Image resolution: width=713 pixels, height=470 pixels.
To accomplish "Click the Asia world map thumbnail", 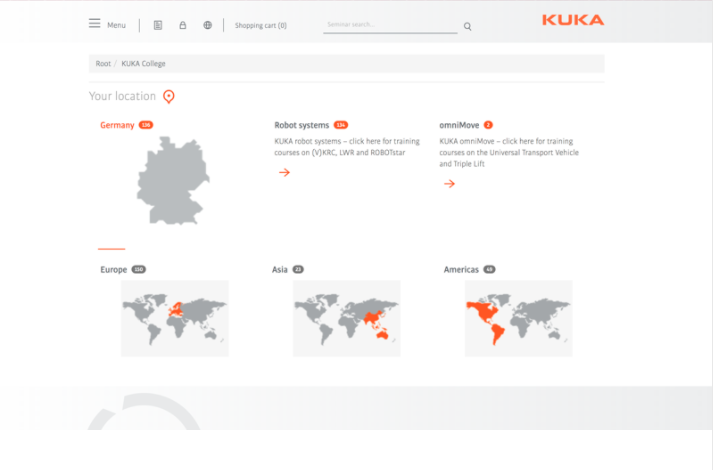I will click(x=346, y=318).
